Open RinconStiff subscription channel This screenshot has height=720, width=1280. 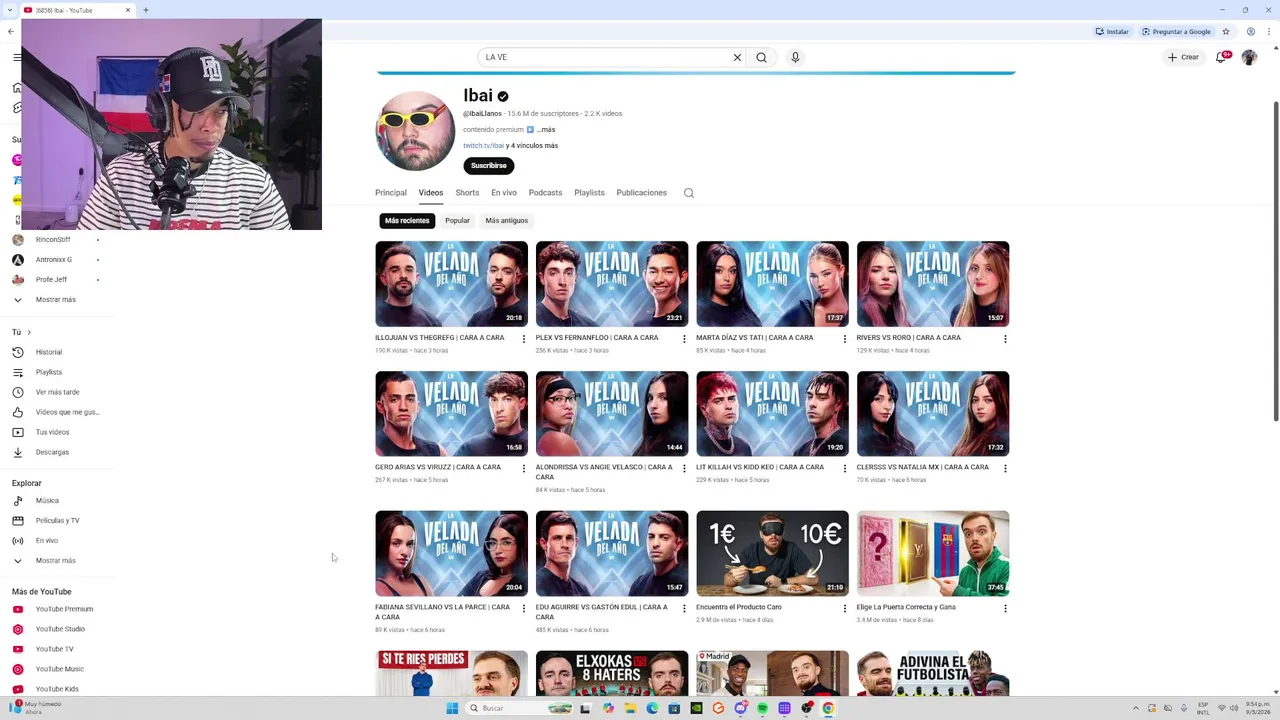[x=53, y=239]
